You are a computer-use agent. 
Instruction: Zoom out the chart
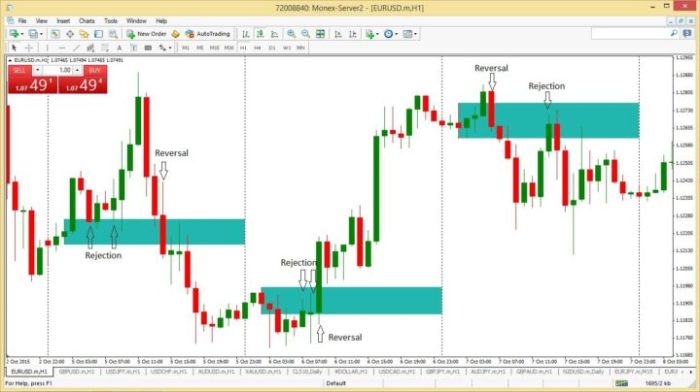point(305,33)
